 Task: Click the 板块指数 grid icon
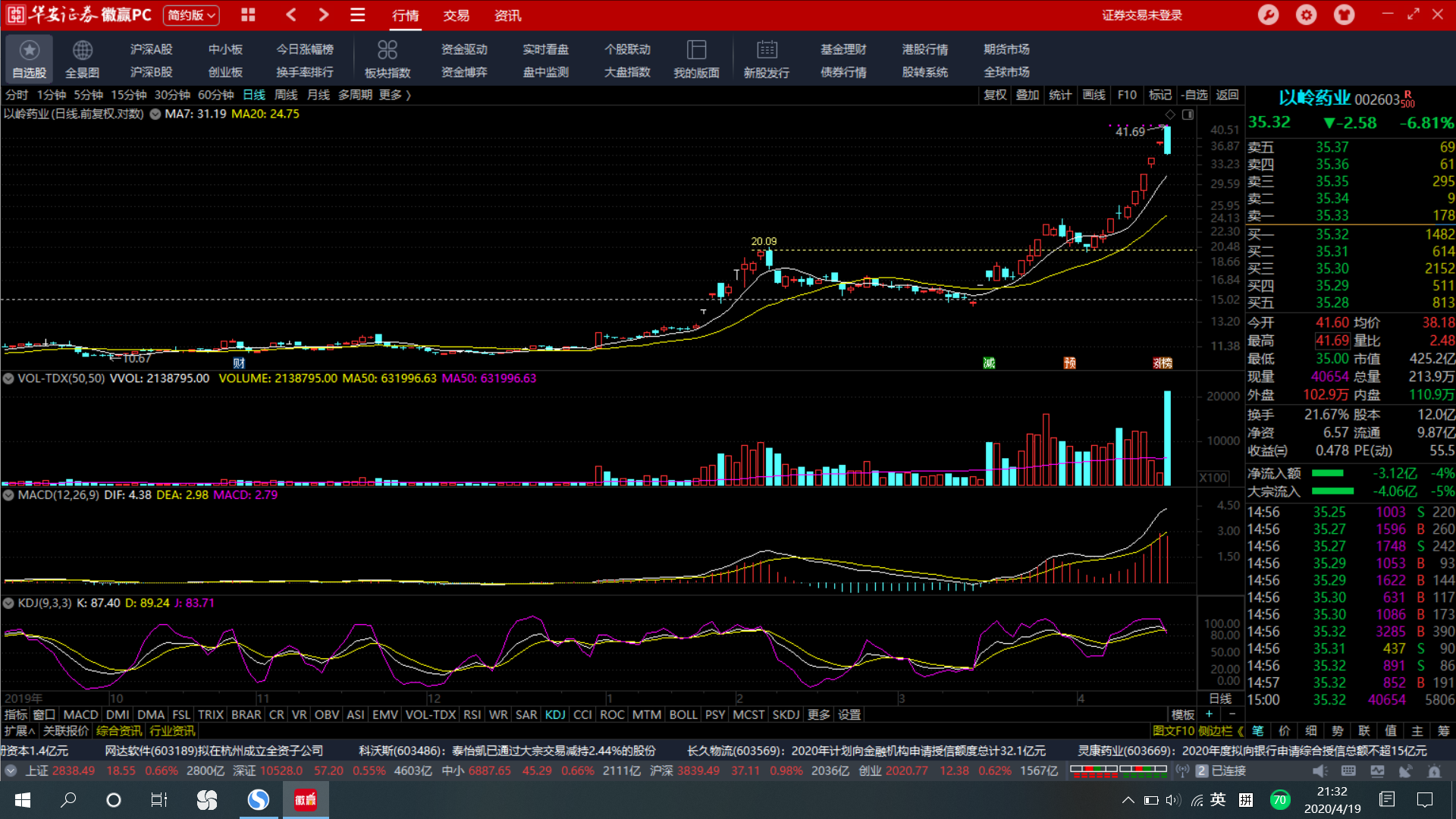click(387, 50)
